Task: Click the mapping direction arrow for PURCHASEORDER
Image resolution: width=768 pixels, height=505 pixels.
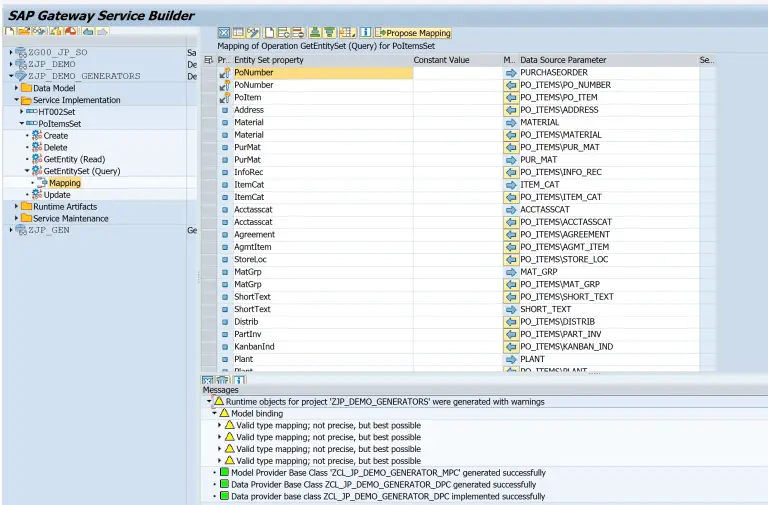Action: 511,73
